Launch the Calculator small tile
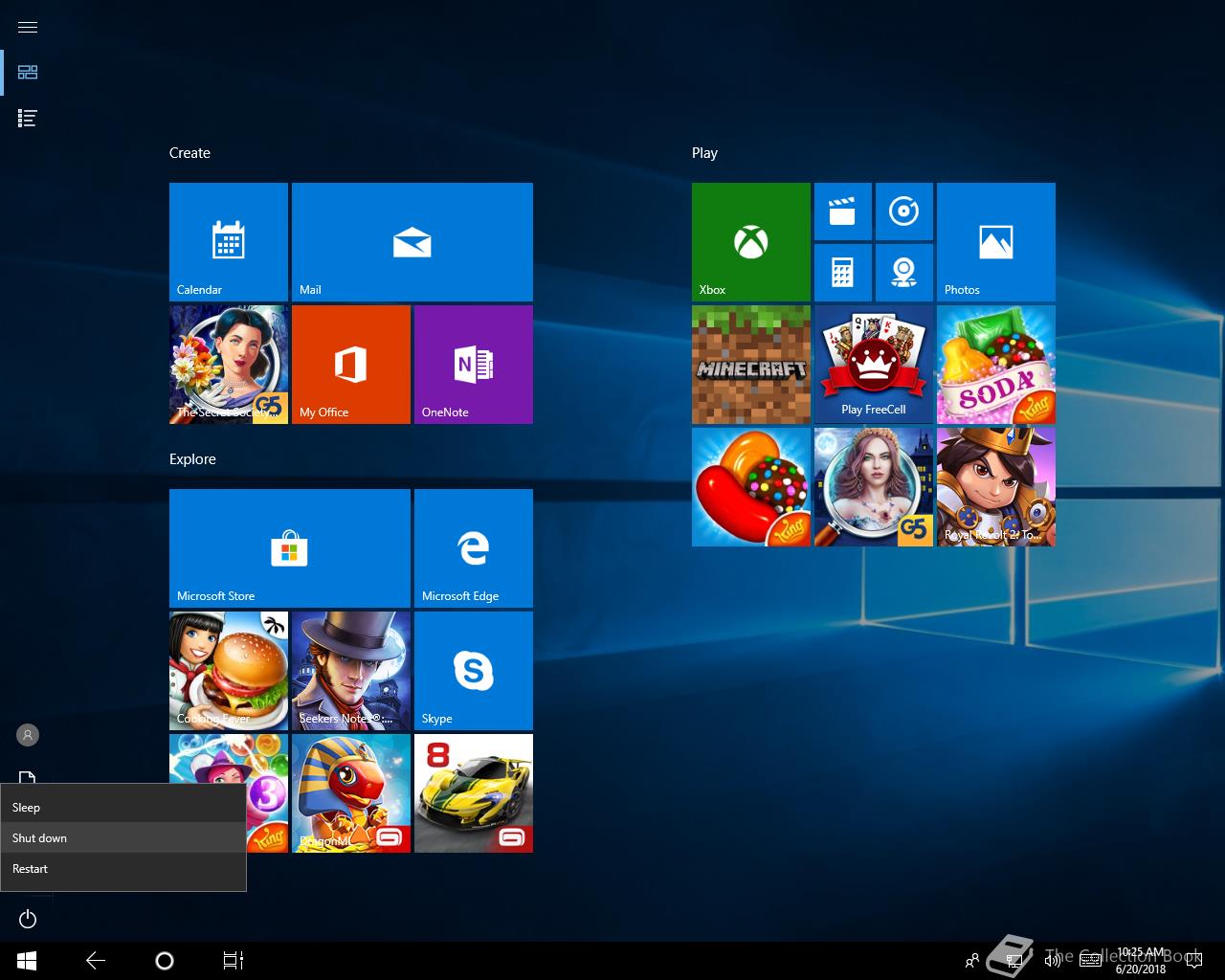The image size is (1225, 980). point(843,273)
